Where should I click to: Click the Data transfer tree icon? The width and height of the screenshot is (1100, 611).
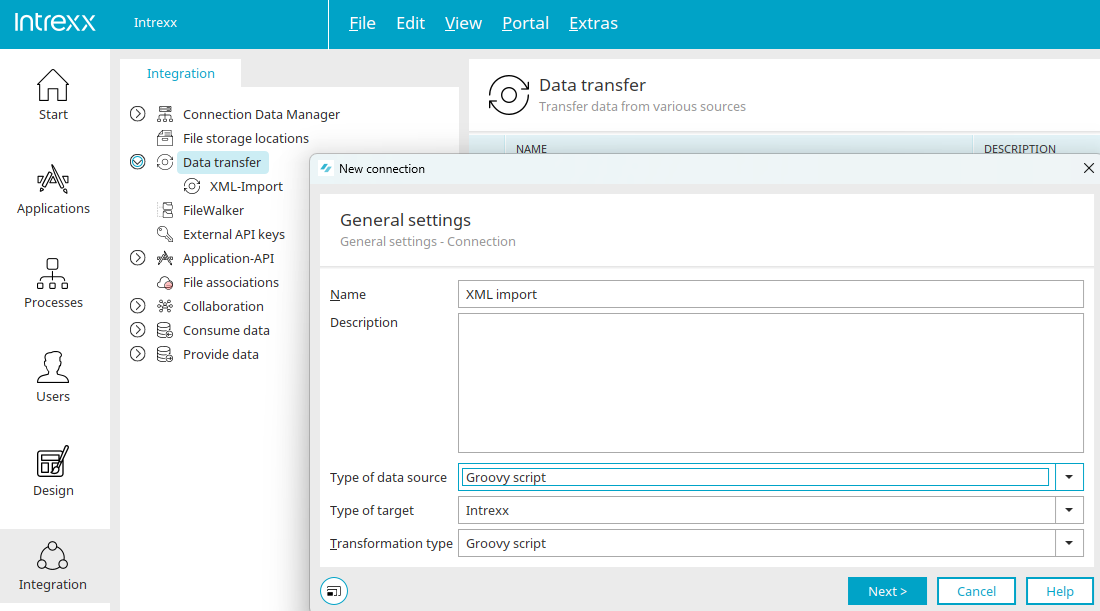(x=165, y=162)
